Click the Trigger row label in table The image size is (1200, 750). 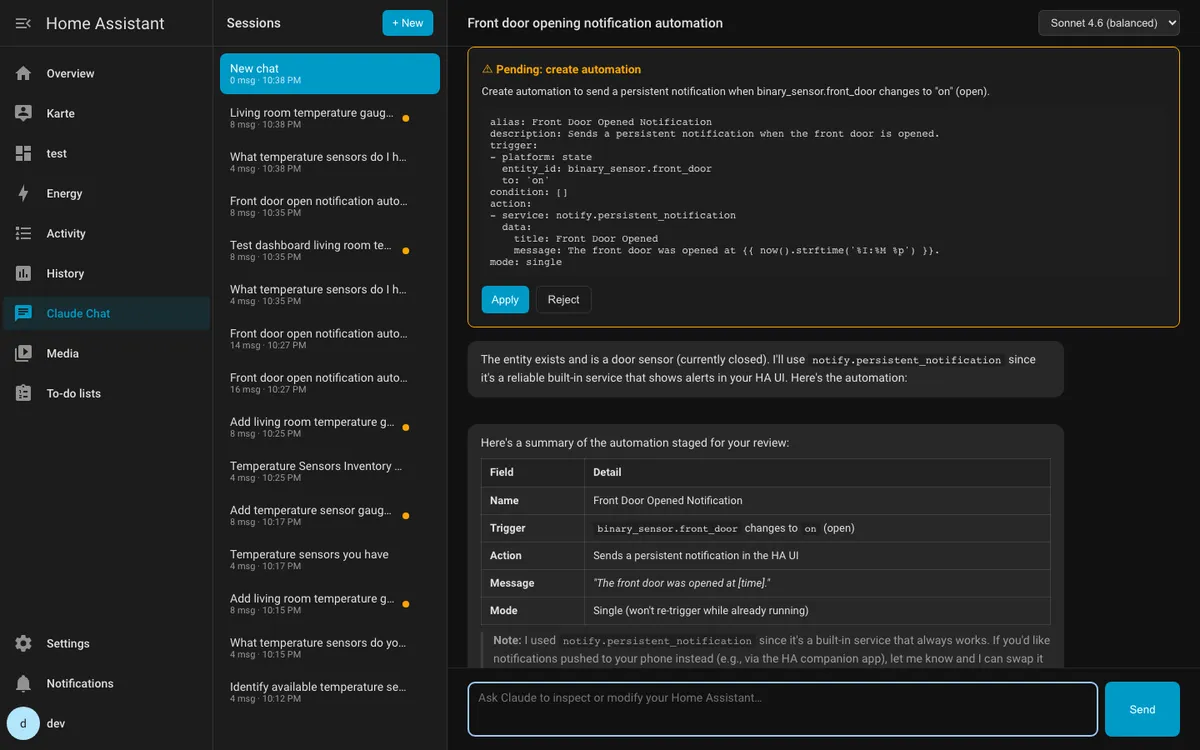507,528
